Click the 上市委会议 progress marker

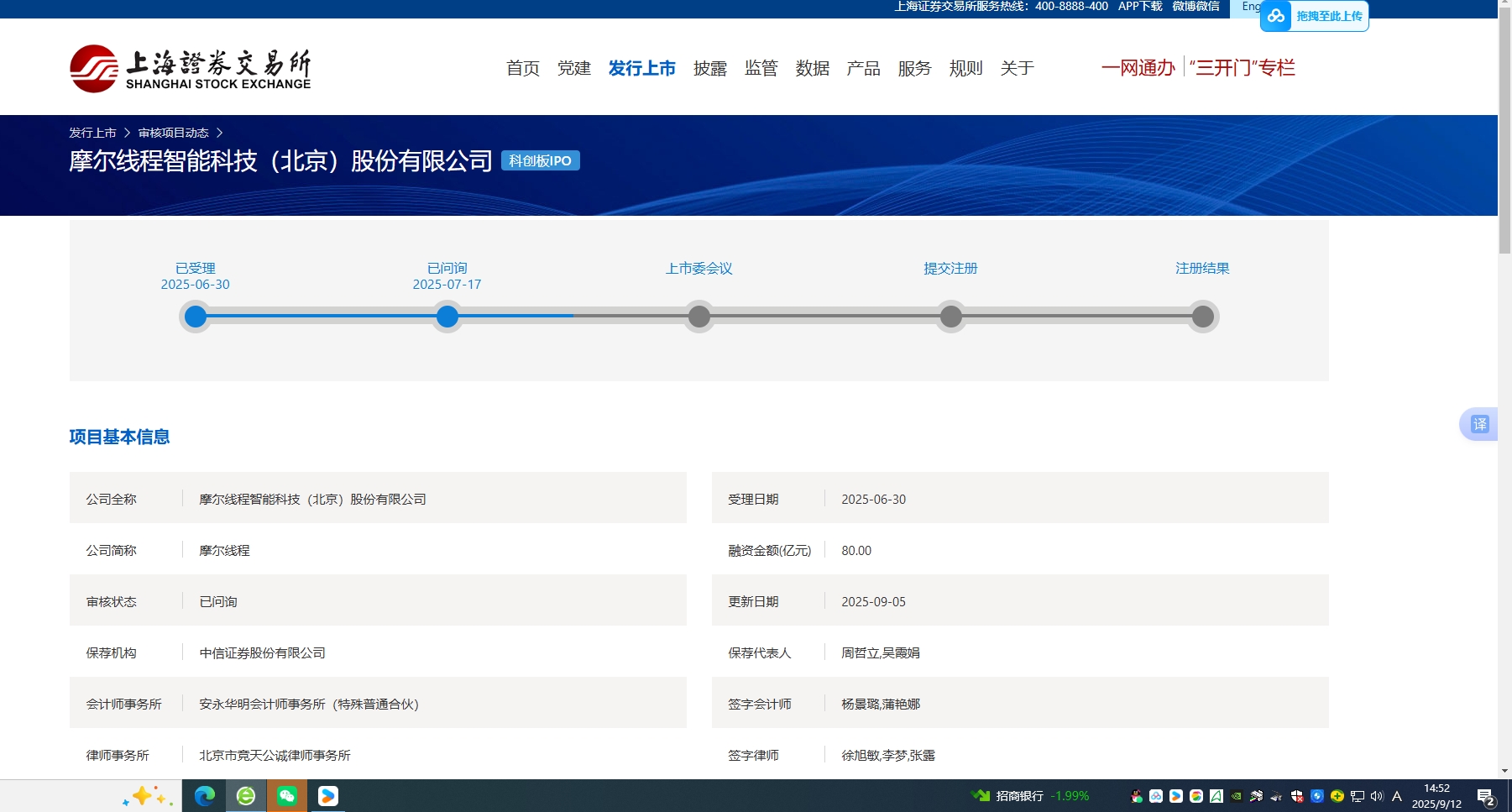pyautogui.click(x=699, y=317)
